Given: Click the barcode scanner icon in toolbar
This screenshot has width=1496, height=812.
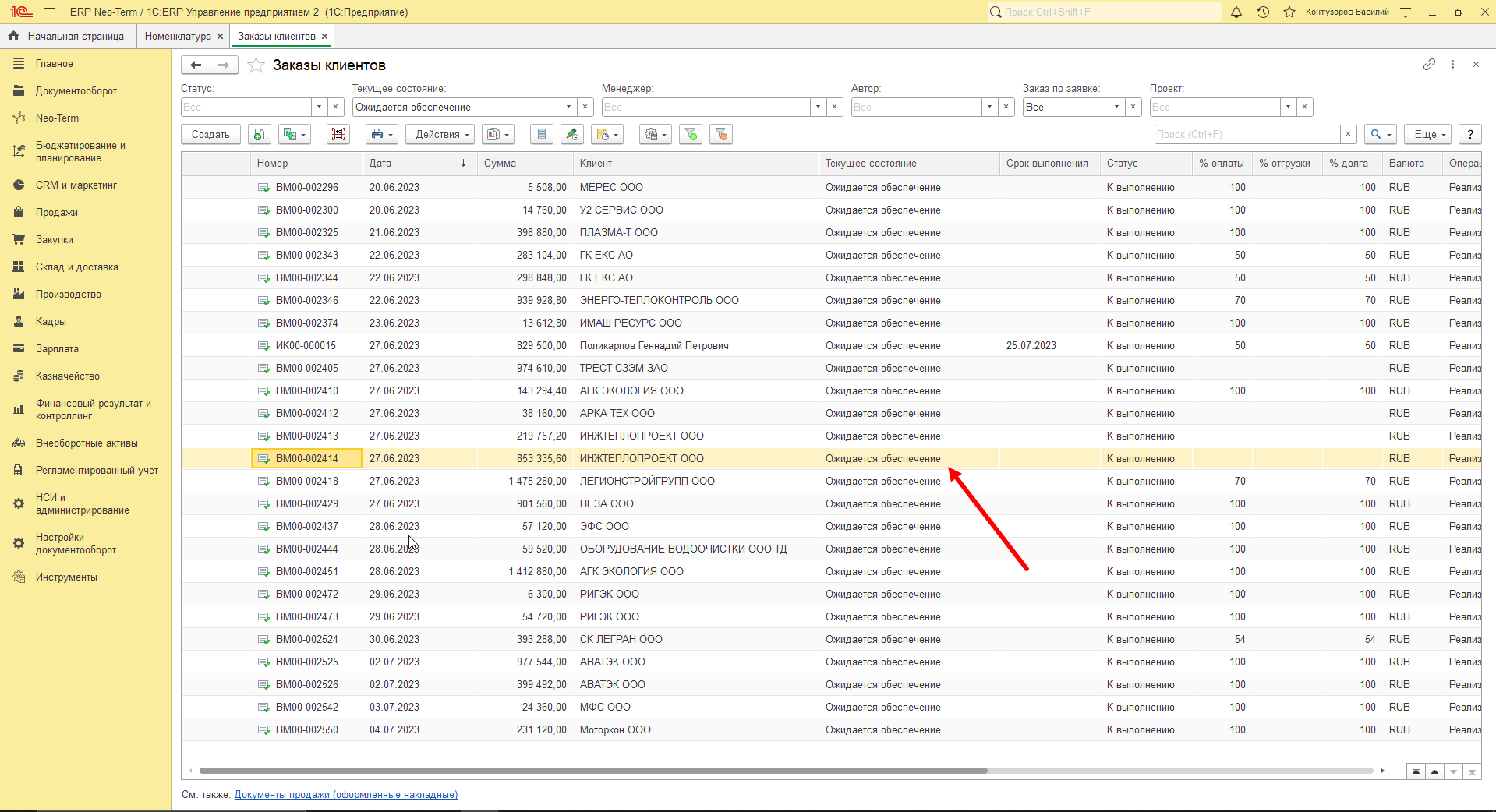Looking at the screenshot, I should tap(338, 135).
